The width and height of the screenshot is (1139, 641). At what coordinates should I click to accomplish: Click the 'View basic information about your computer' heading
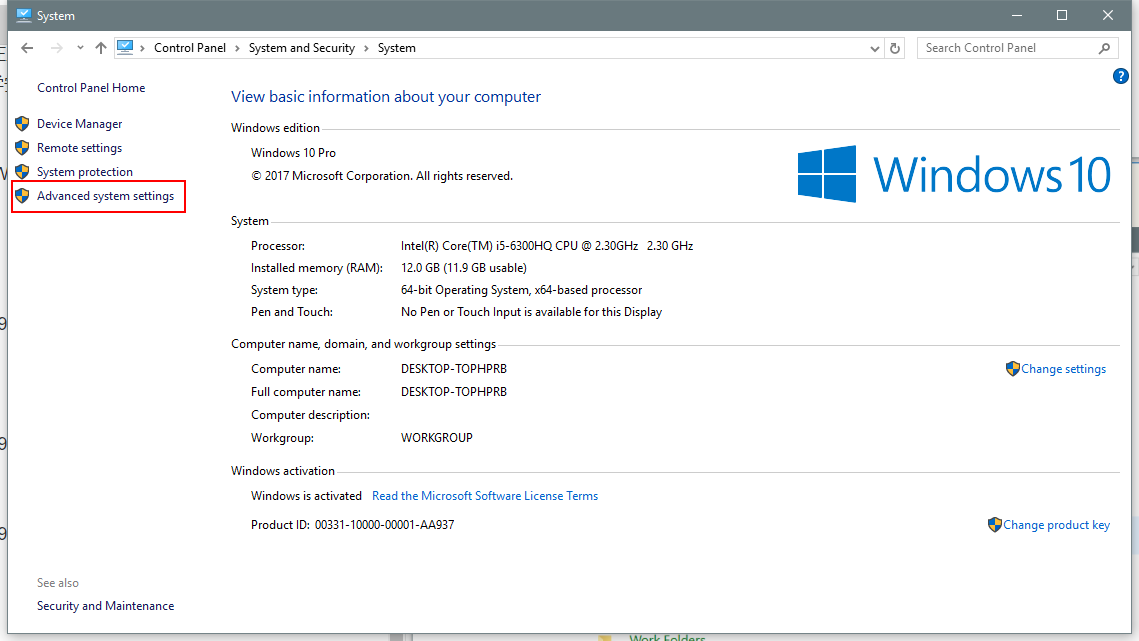(386, 97)
